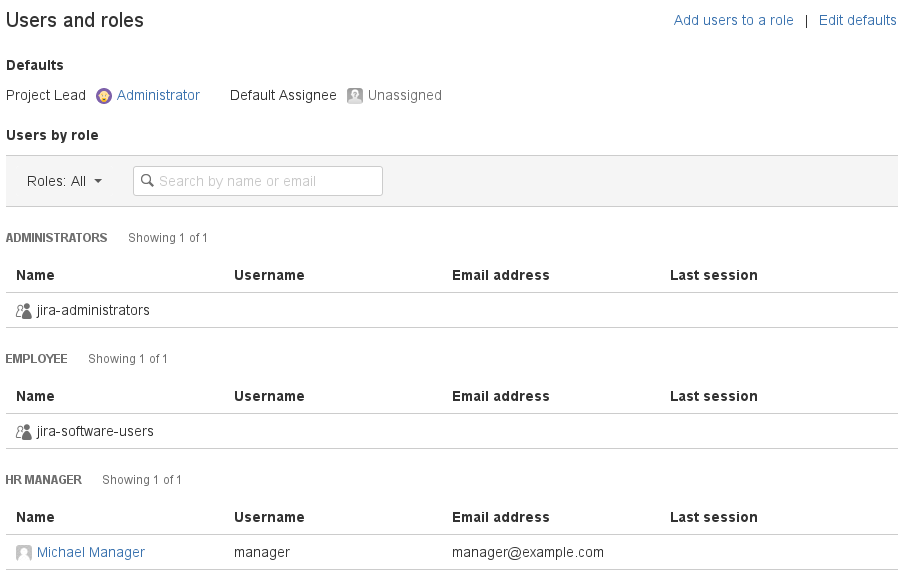Click Michael Manager's avatar icon
The height and width of the screenshot is (579, 904).
coord(24,553)
